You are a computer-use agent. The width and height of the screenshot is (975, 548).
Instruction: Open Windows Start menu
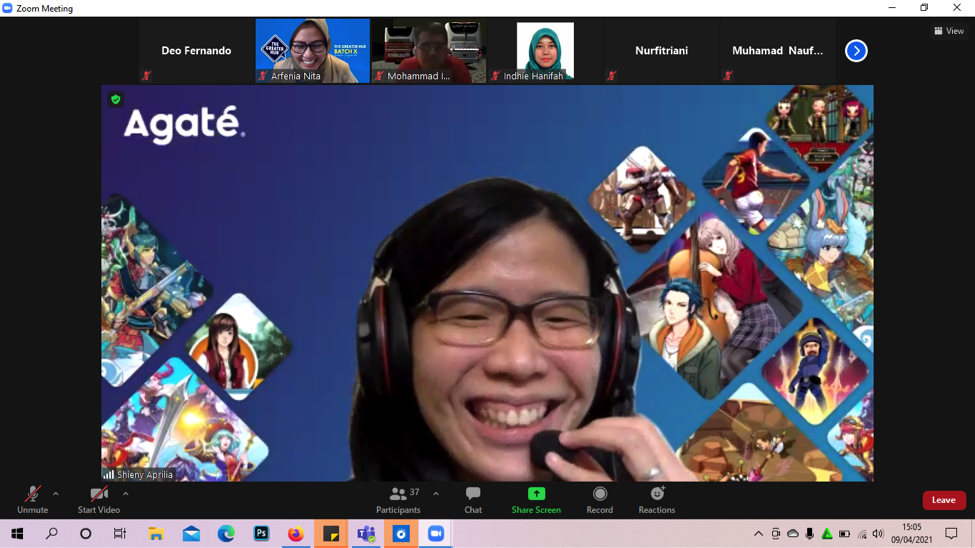[17, 534]
